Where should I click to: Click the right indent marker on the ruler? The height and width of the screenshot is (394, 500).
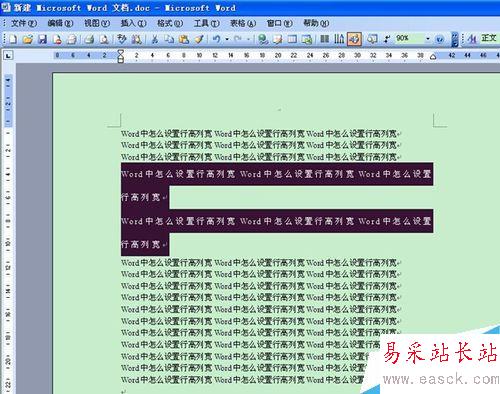tap(433, 57)
